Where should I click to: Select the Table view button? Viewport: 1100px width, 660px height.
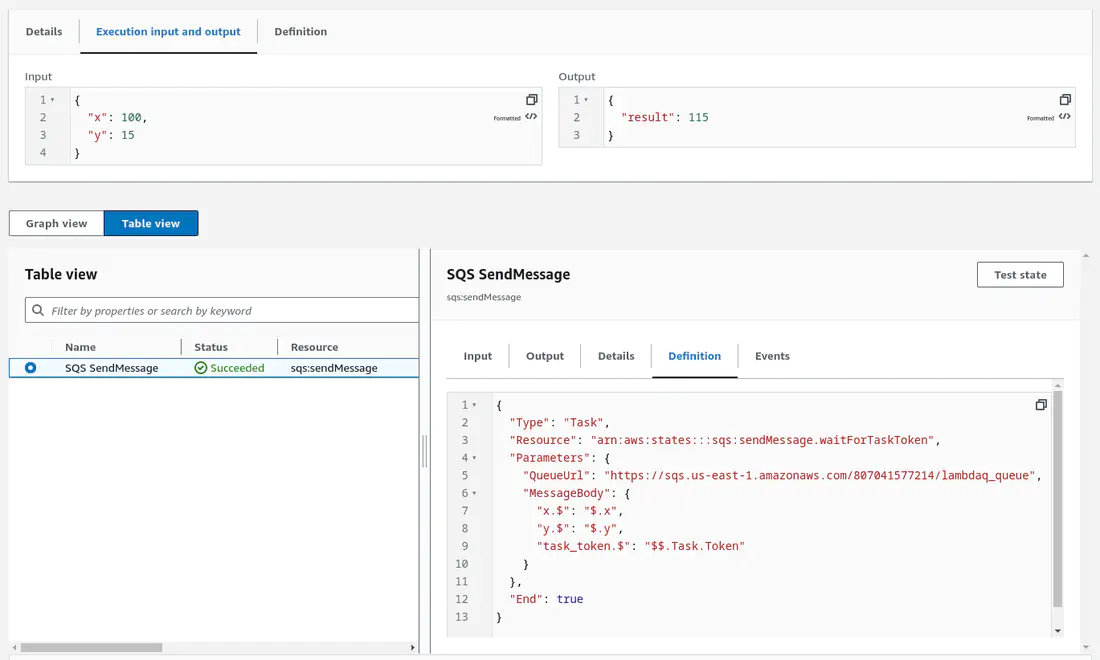pos(151,223)
